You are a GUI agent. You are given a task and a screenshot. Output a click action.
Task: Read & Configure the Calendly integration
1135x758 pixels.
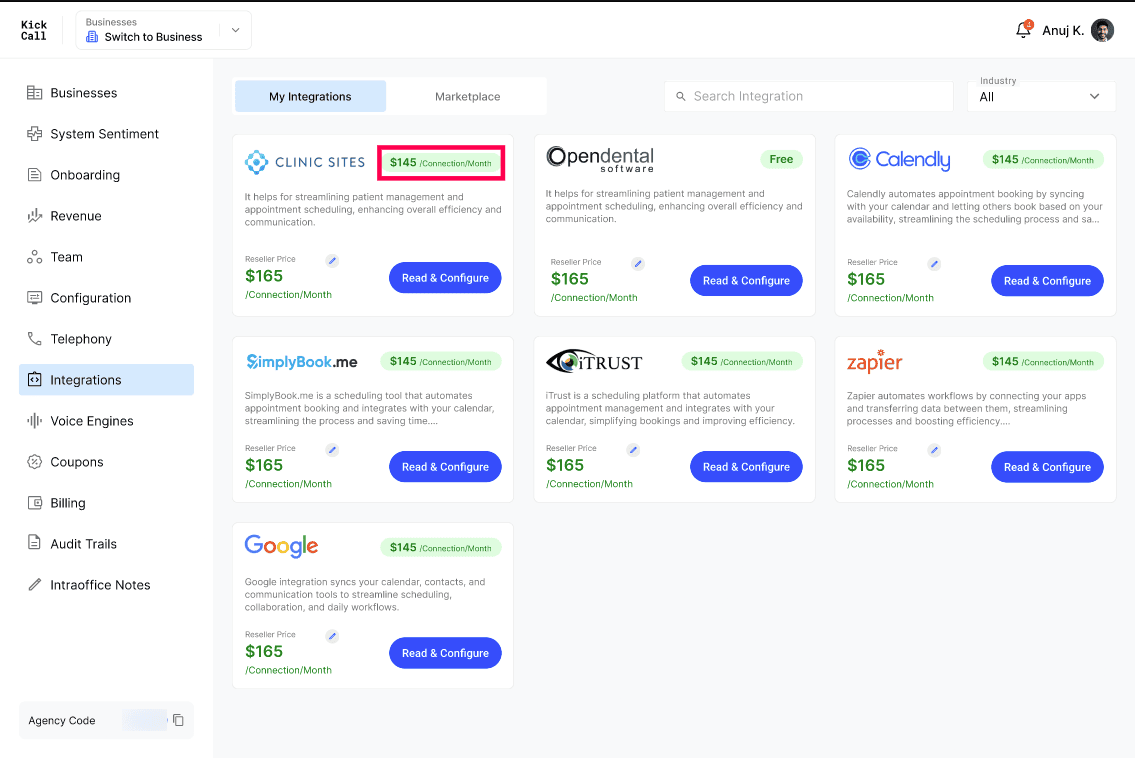[x=1047, y=281]
